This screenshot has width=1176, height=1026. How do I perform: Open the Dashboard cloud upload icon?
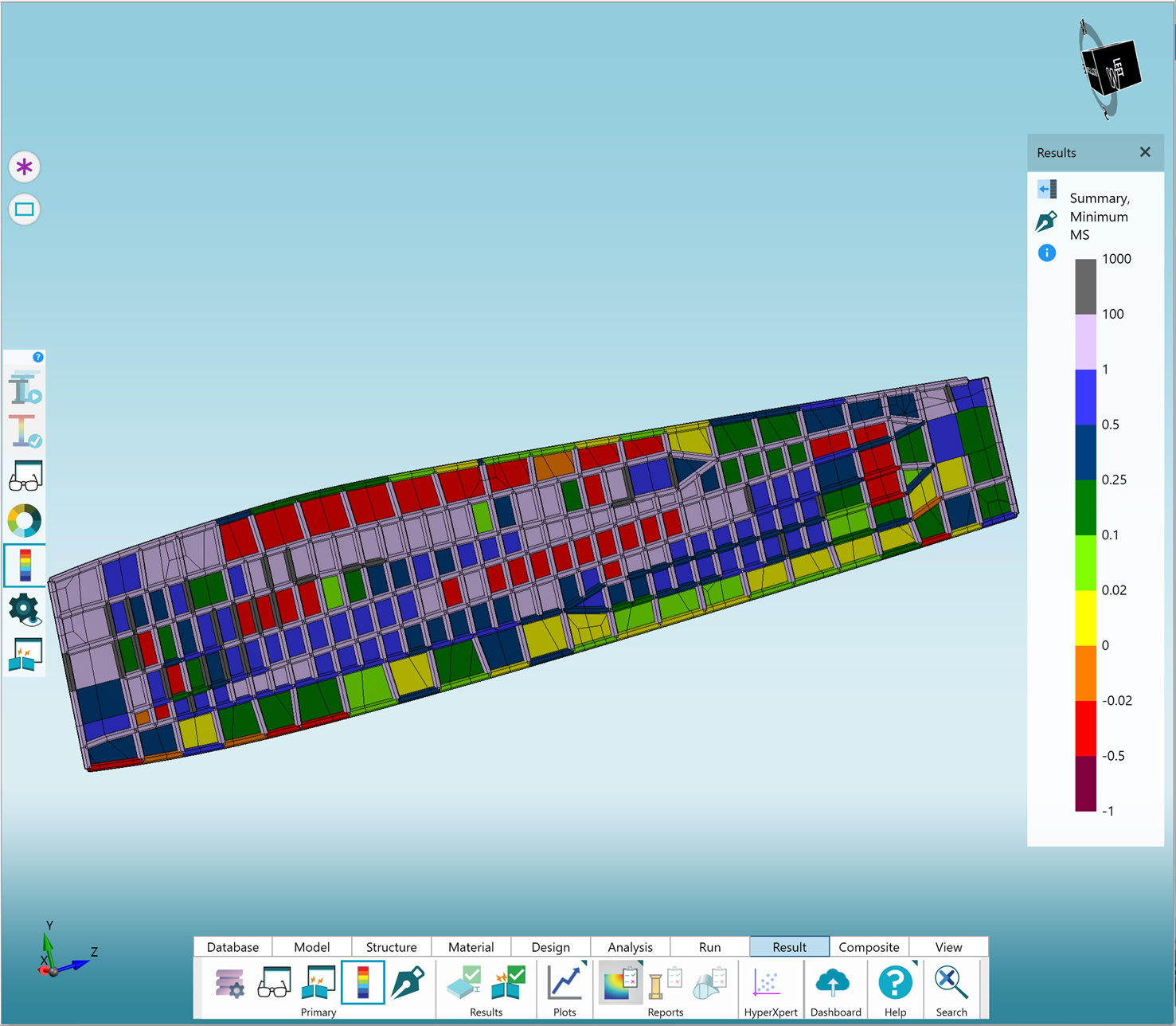click(x=834, y=983)
